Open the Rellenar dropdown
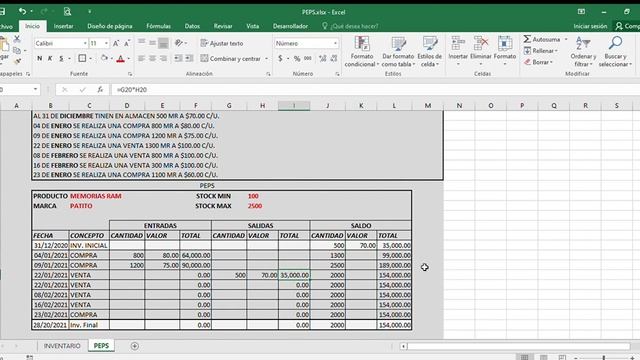The height and width of the screenshot is (360, 640). tap(541, 51)
